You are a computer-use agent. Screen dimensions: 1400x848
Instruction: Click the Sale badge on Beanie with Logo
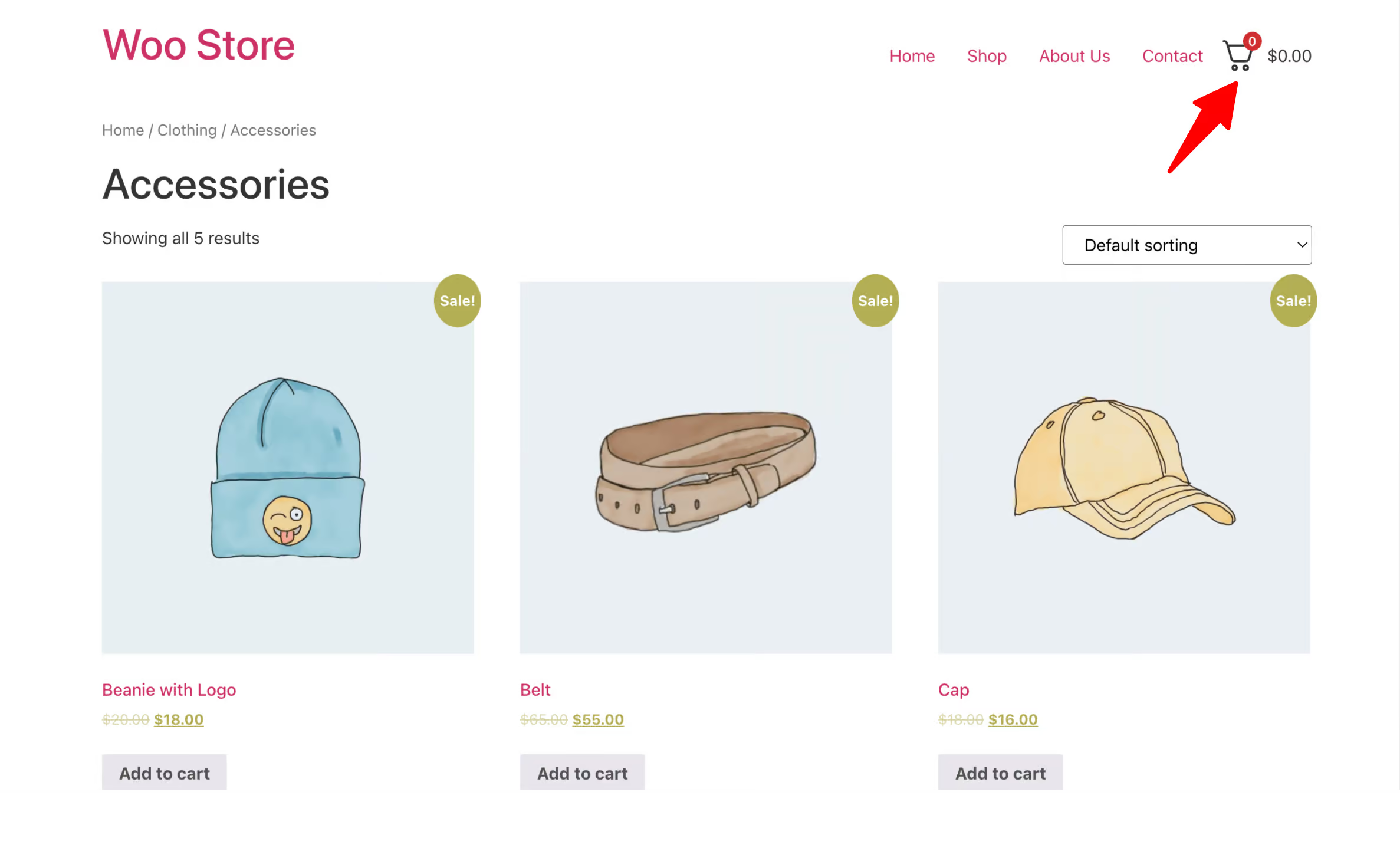456,301
